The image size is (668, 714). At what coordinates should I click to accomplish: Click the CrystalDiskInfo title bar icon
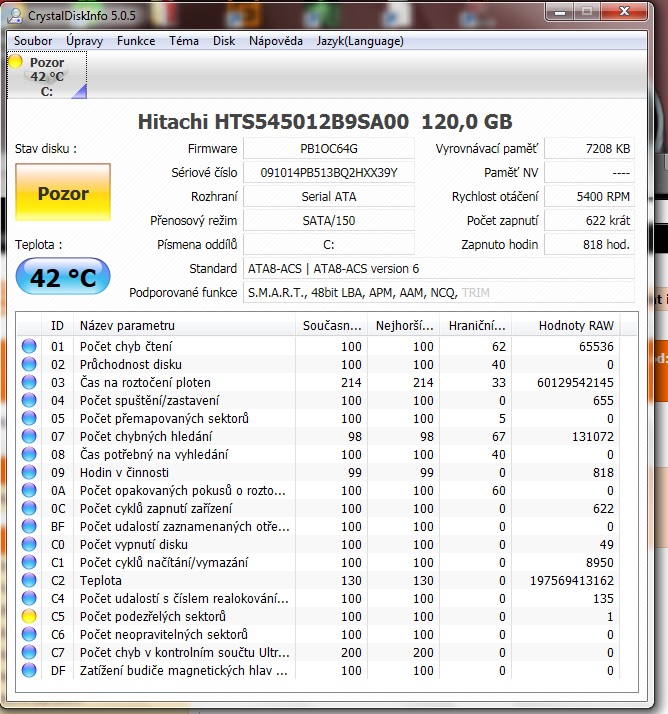15,15
